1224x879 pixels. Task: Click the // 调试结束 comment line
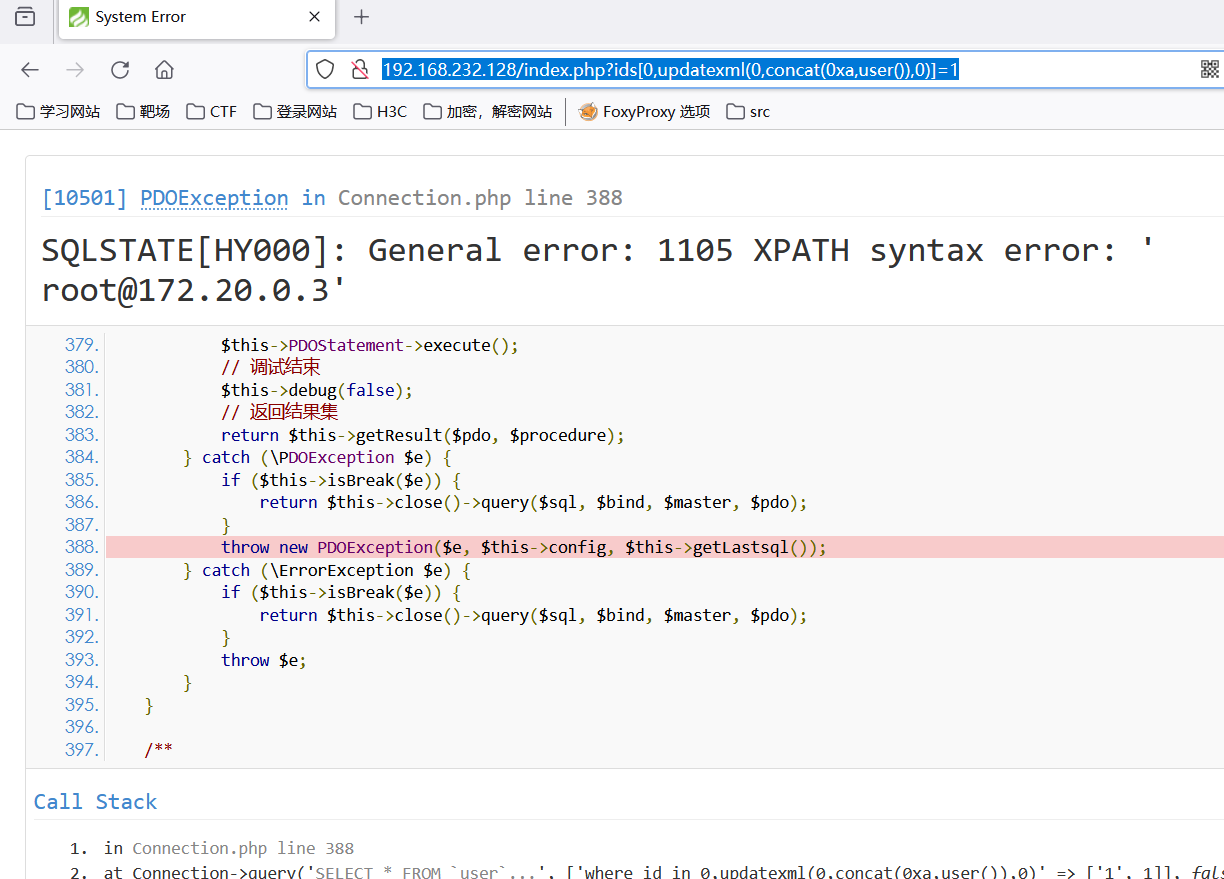[271, 367]
